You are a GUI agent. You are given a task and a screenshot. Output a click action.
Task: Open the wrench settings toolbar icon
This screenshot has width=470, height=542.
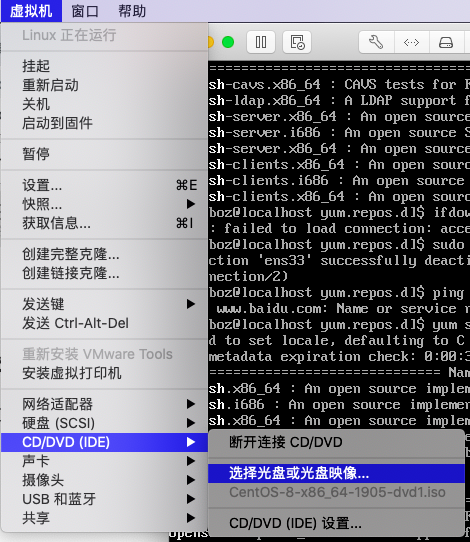tap(376, 42)
